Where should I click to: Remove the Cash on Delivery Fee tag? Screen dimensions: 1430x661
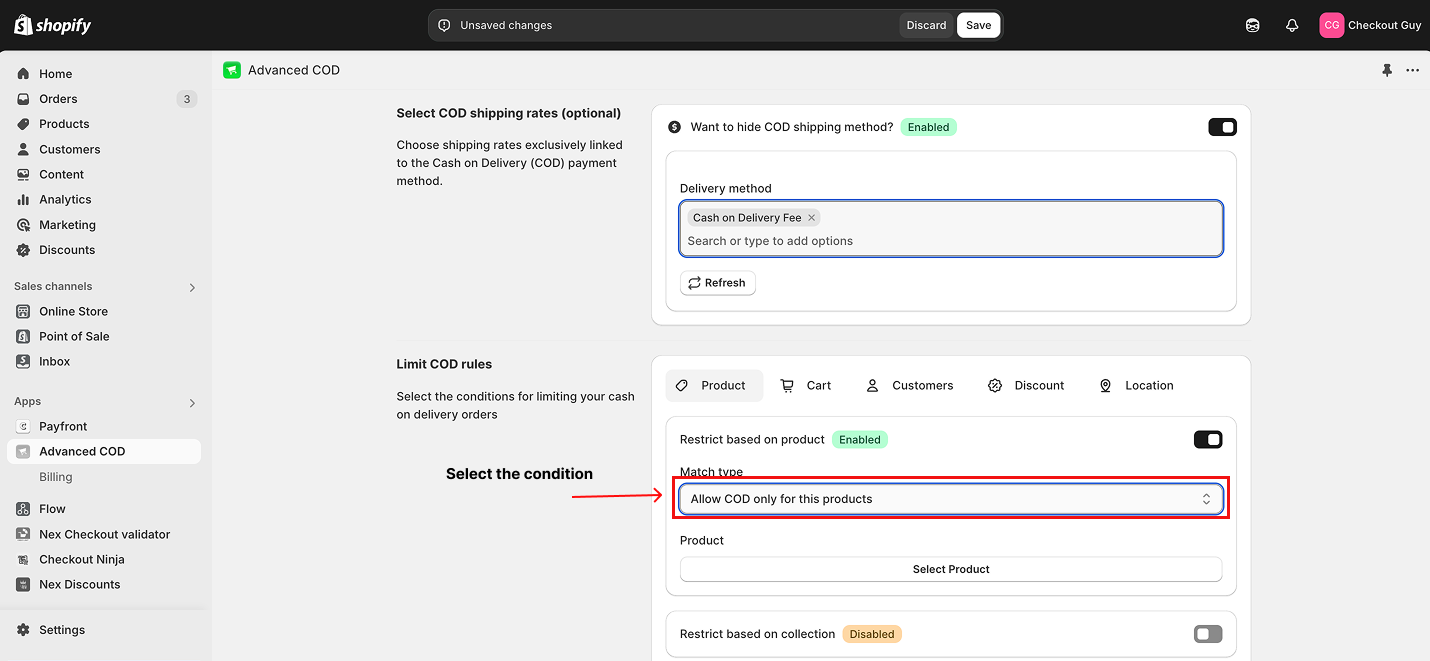[x=811, y=218]
